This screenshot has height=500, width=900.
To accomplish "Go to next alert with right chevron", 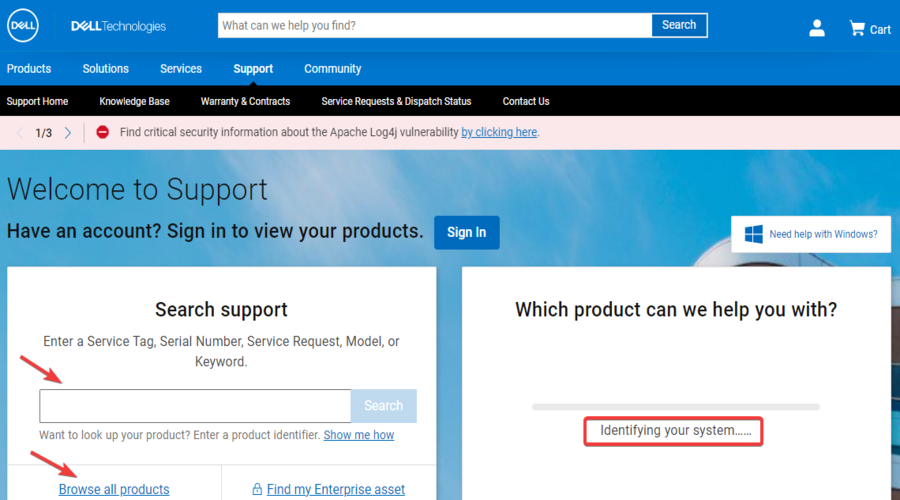I will pos(68,133).
